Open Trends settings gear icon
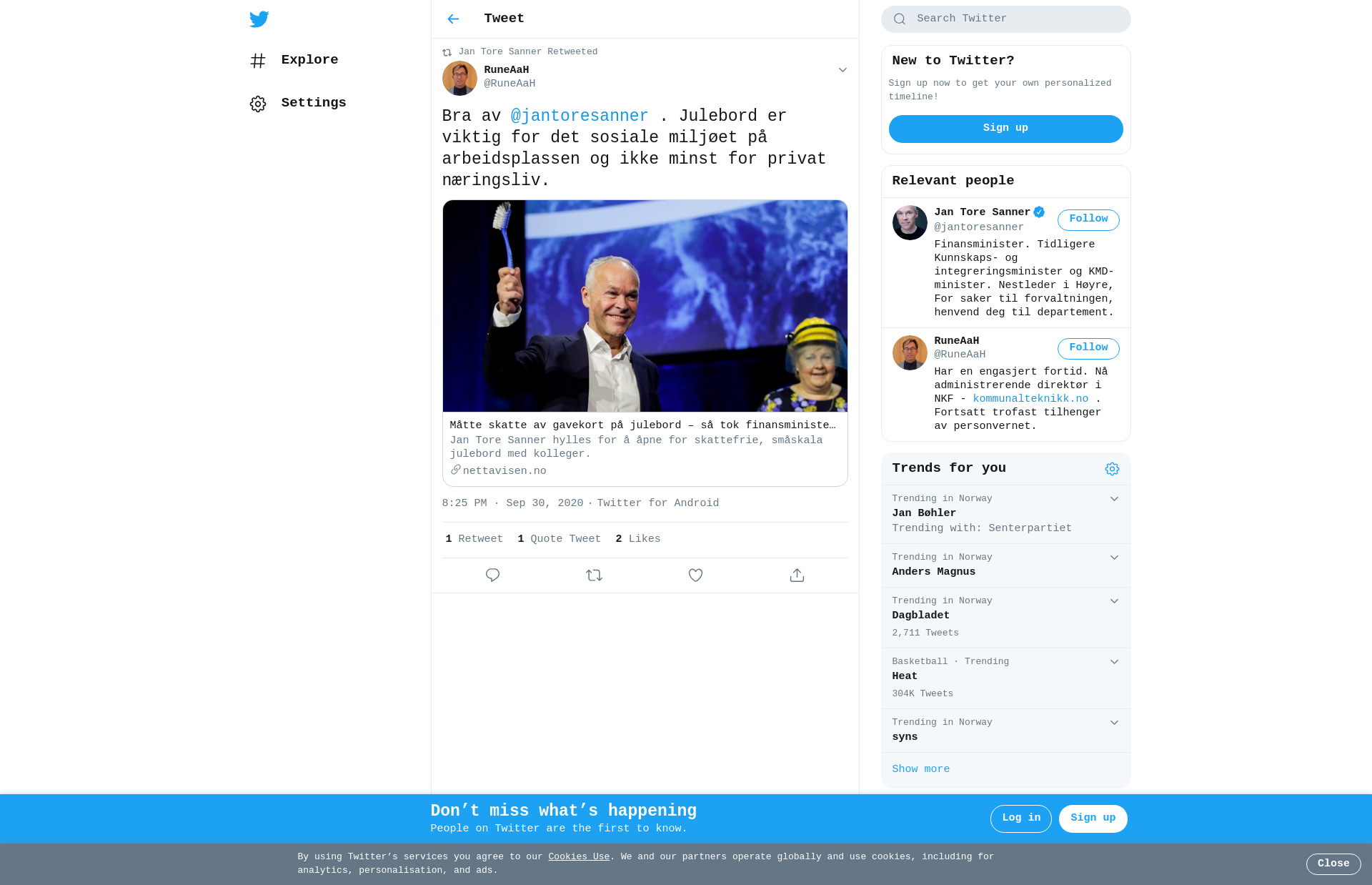The width and height of the screenshot is (1372, 885). pos(1112,469)
